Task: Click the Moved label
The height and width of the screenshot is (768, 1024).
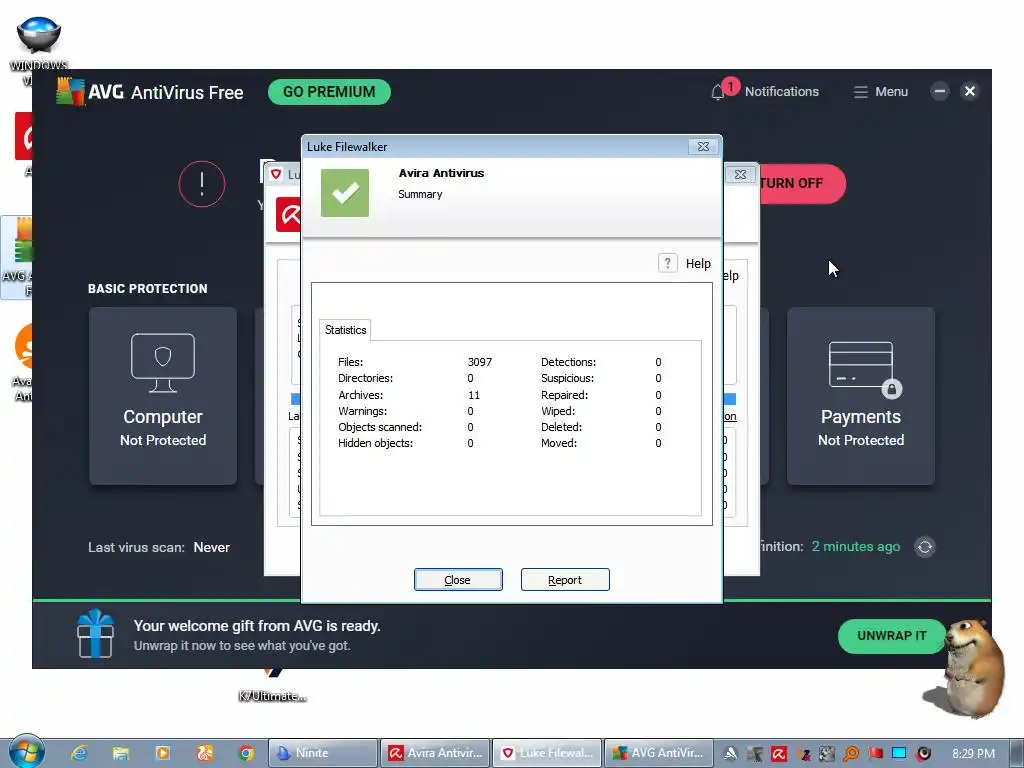Action: [x=559, y=443]
